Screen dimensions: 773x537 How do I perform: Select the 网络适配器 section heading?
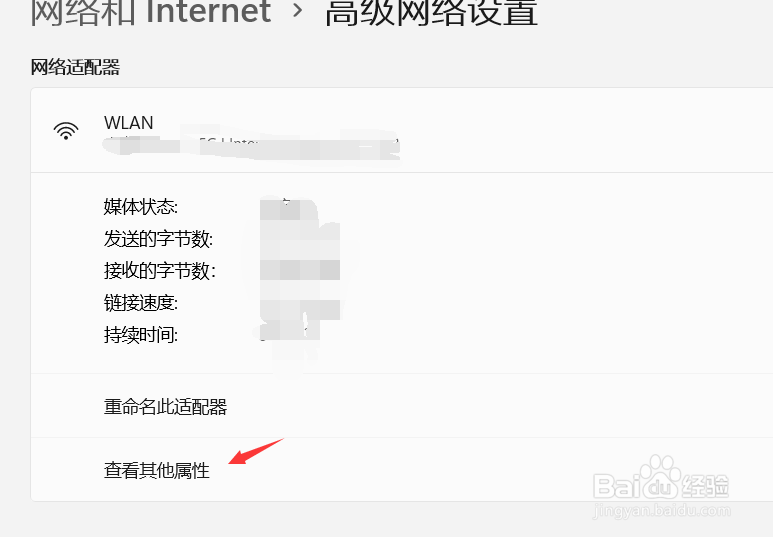coord(75,67)
